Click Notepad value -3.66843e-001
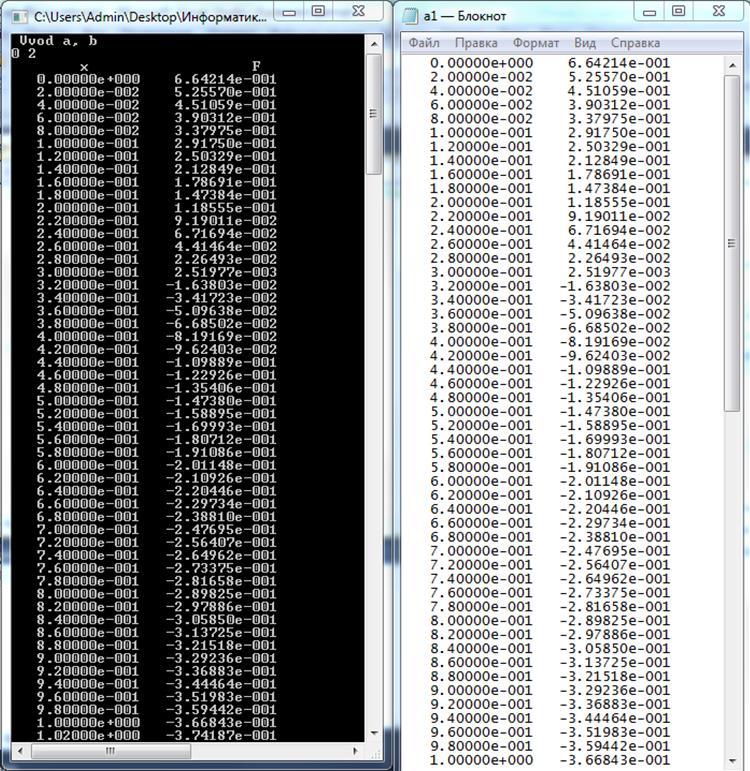Image resolution: width=750 pixels, height=771 pixels. click(615, 760)
